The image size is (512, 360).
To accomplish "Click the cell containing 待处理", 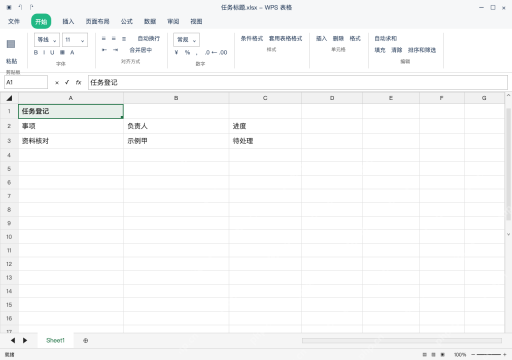I will [x=265, y=141].
